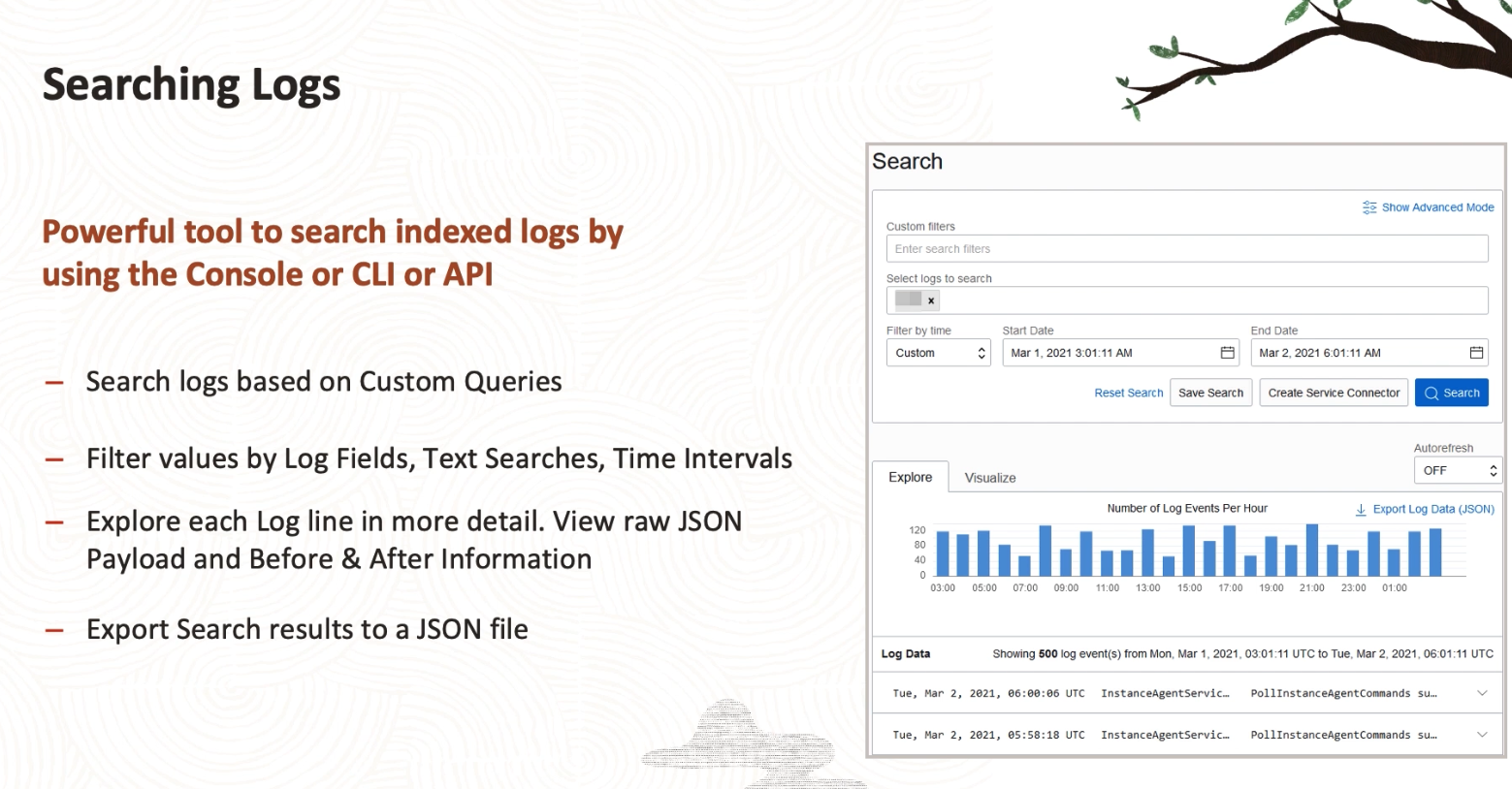Viewport: 1512px width, 789px height.
Task: Remove the selected log with x icon
Action: 931,300
